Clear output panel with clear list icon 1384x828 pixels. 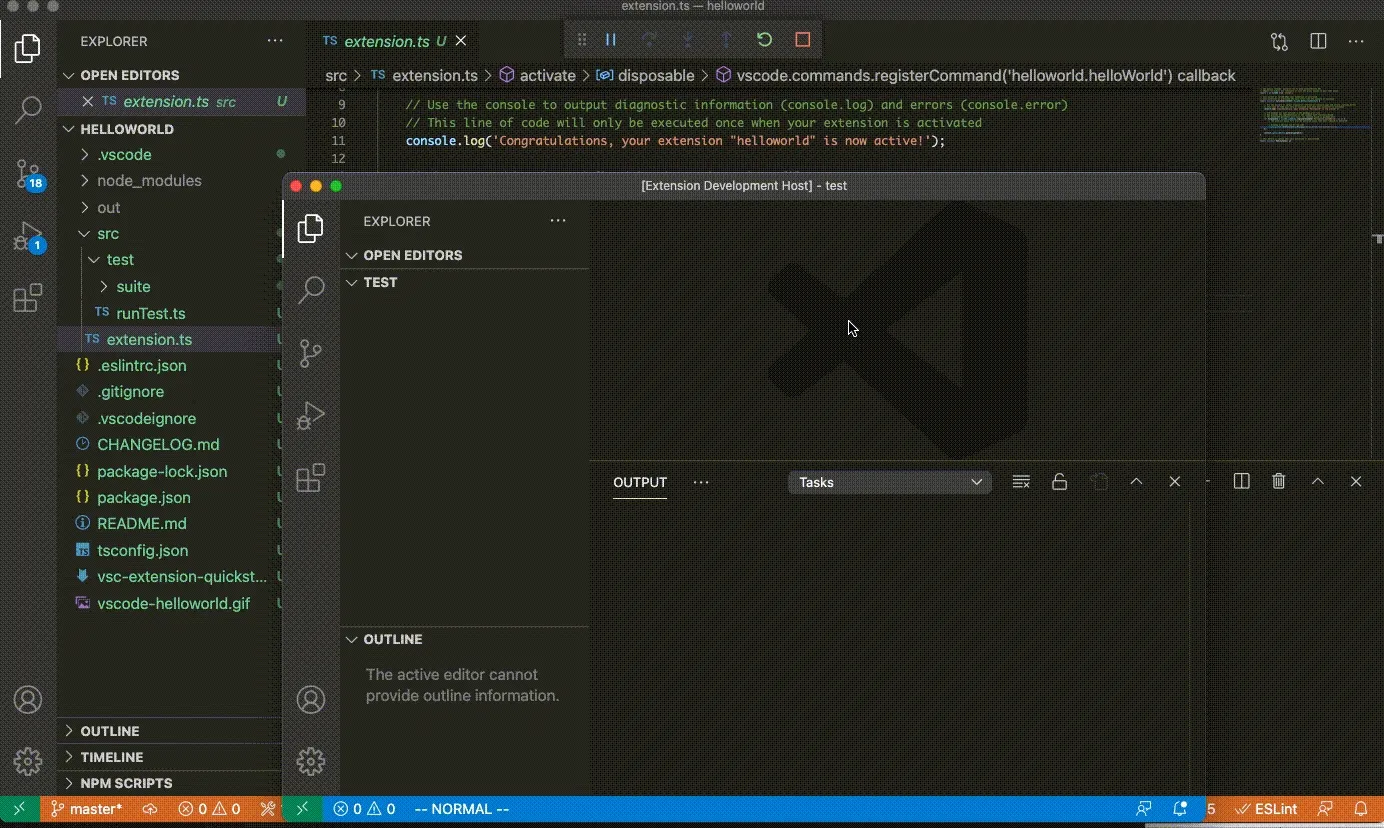click(x=1021, y=482)
